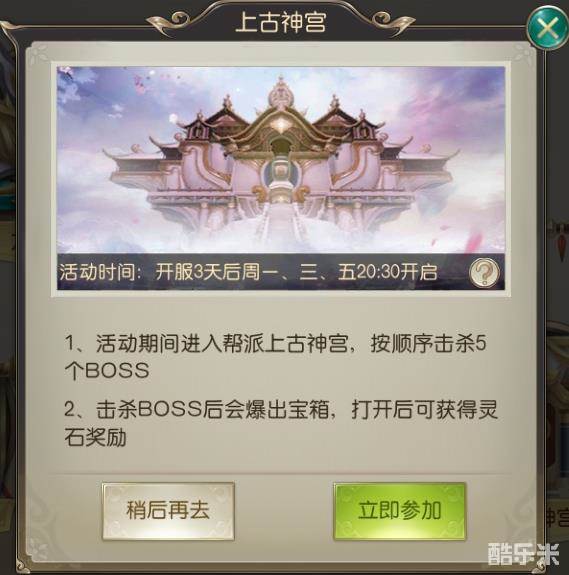Click the golden spire on top of the palace
The width and height of the screenshot is (569, 575).
281,92
